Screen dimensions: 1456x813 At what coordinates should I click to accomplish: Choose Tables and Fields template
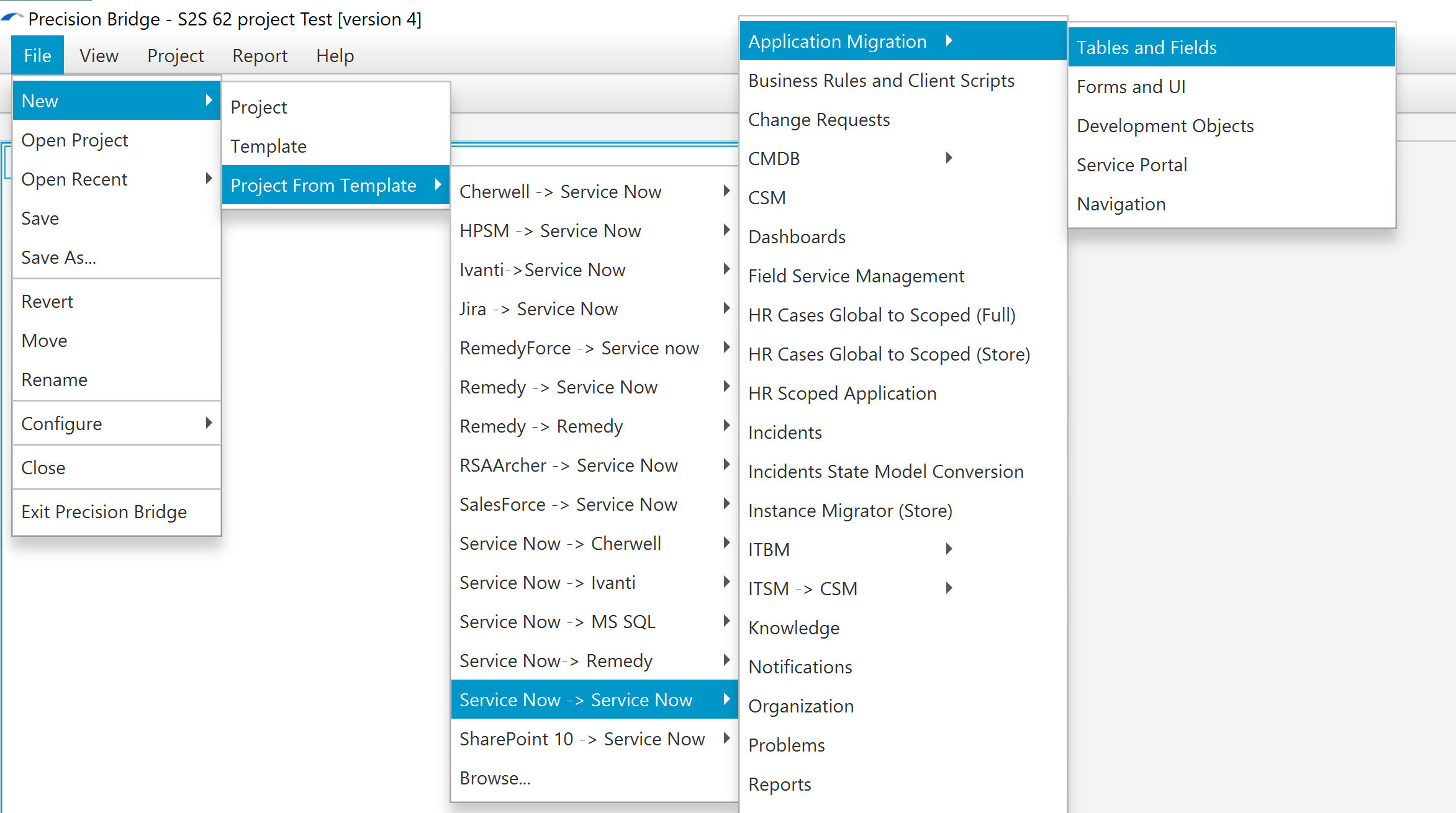coord(1232,47)
